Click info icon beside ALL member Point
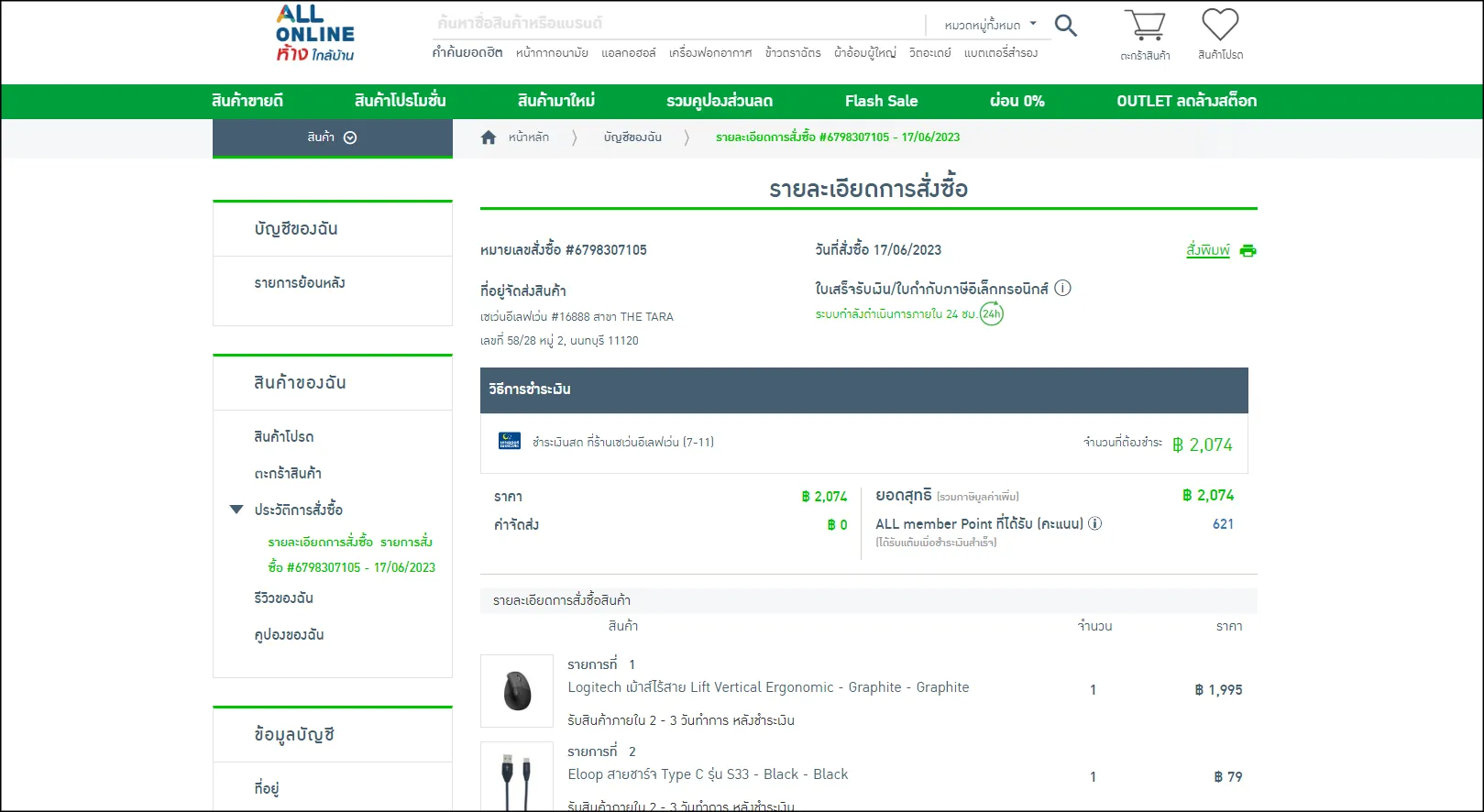Screen dimensions: 1484x812 [x=1094, y=524]
